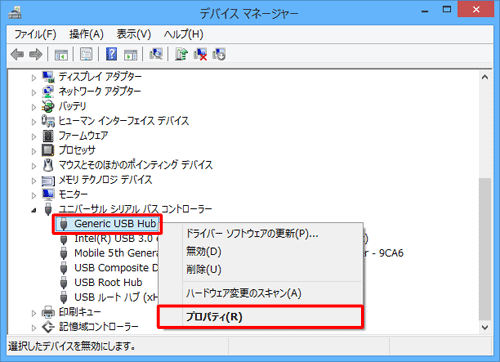The image size is (500, 362).
Task: Click the scrollbar down arrow
Action: [x=485, y=327]
